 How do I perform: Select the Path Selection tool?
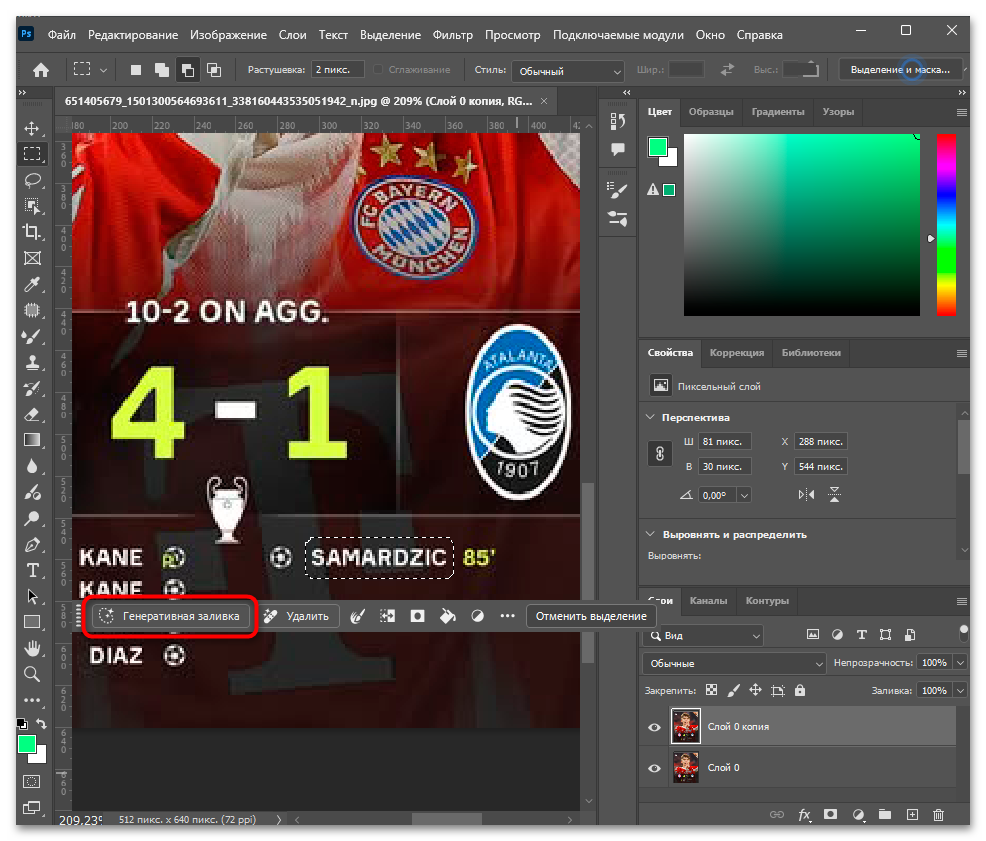click(32, 596)
